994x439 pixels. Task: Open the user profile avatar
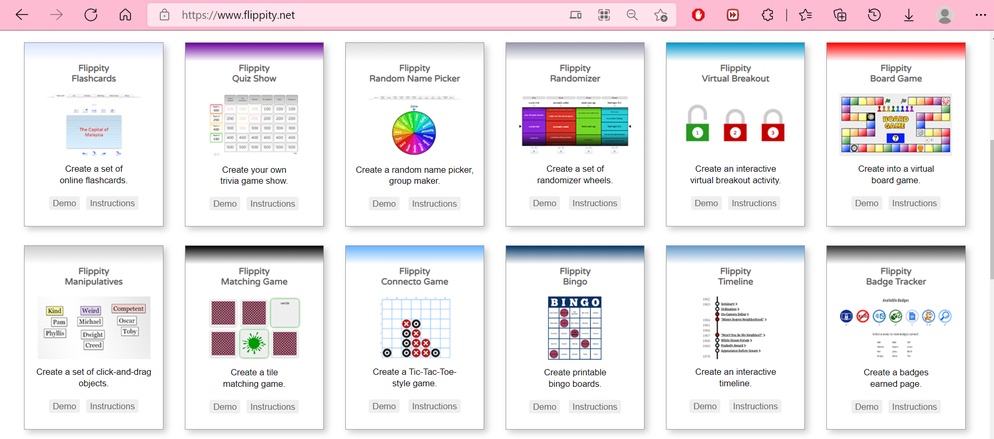pos(945,15)
